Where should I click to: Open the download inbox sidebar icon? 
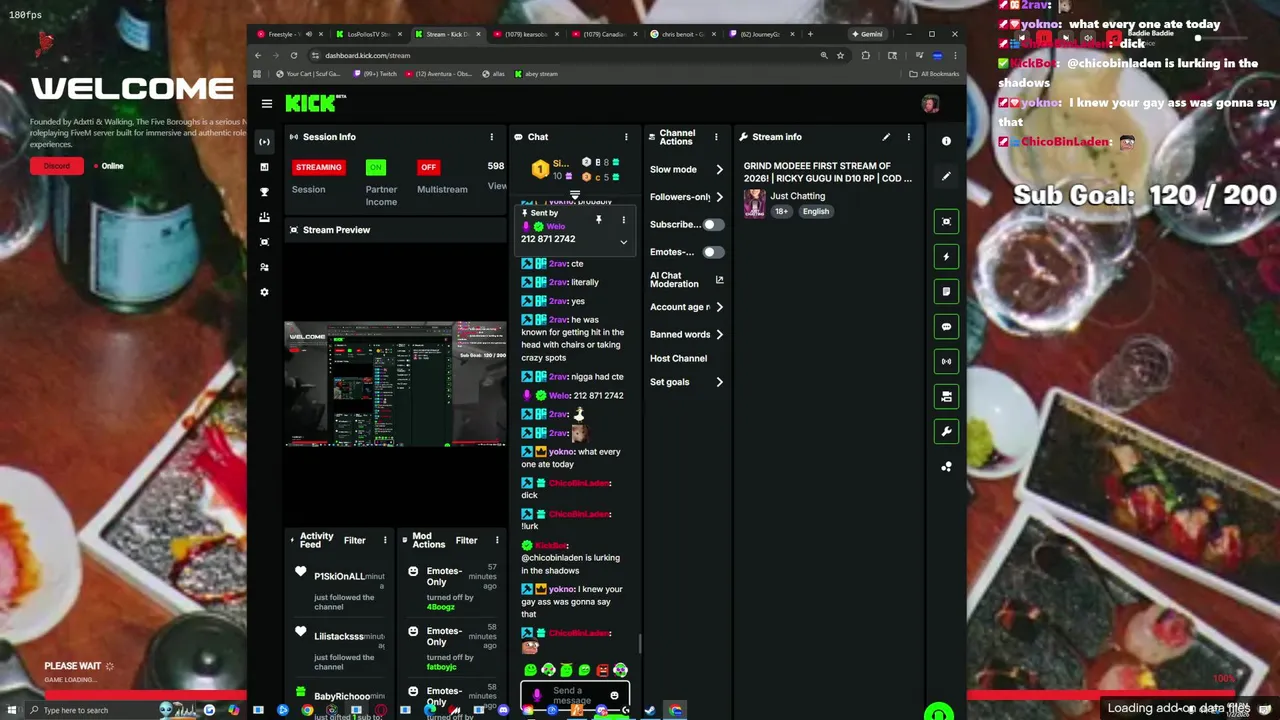click(x=264, y=217)
